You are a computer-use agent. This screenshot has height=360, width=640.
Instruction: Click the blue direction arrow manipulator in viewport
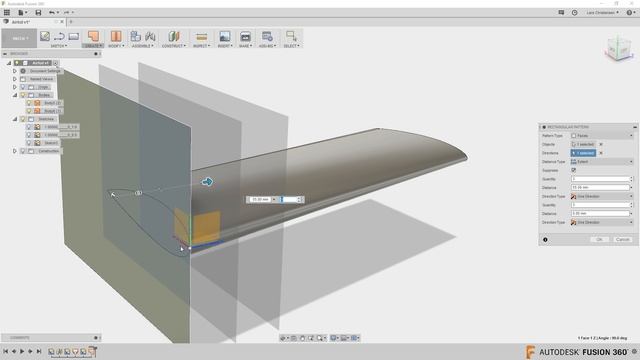[x=207, y=182]
